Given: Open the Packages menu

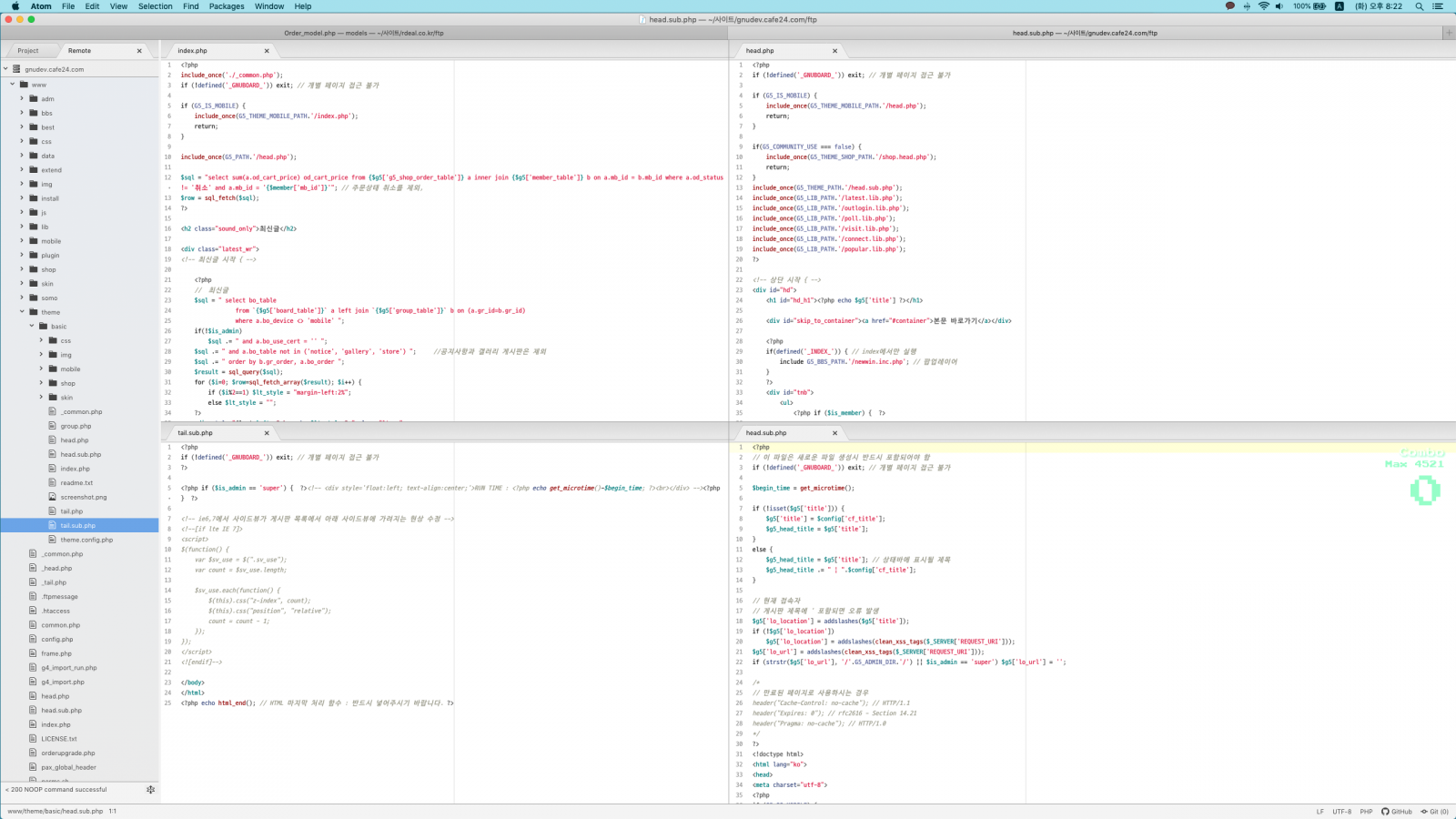Looking at the screenshot, I should click(227, 6).
